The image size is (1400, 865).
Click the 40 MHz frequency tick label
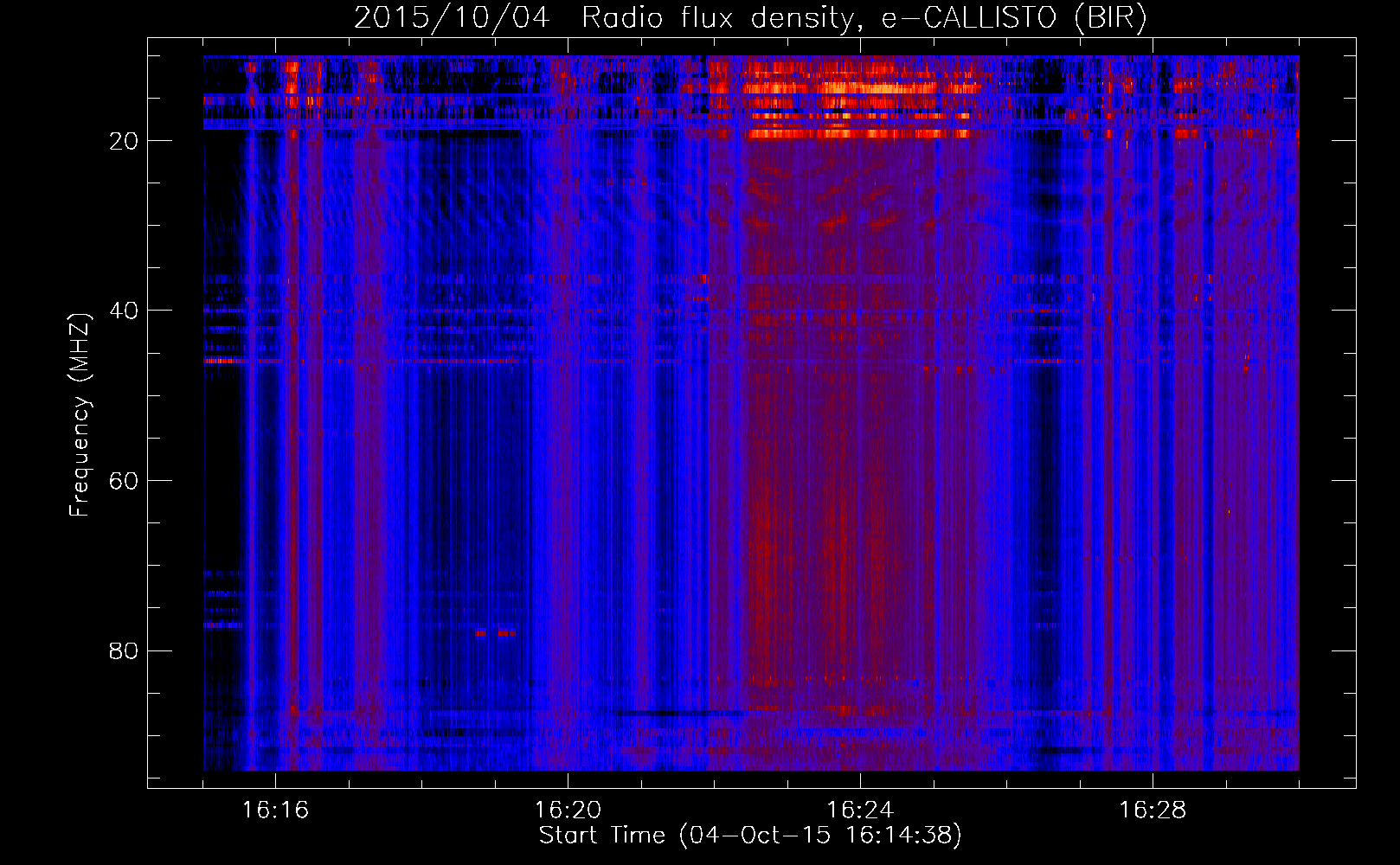[125, 311]
